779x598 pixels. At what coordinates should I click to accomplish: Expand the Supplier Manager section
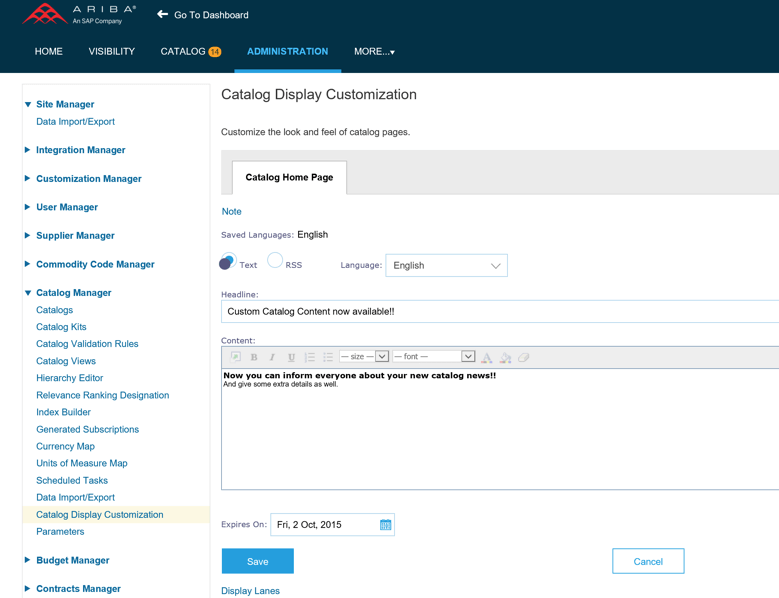tap(27, 235)
